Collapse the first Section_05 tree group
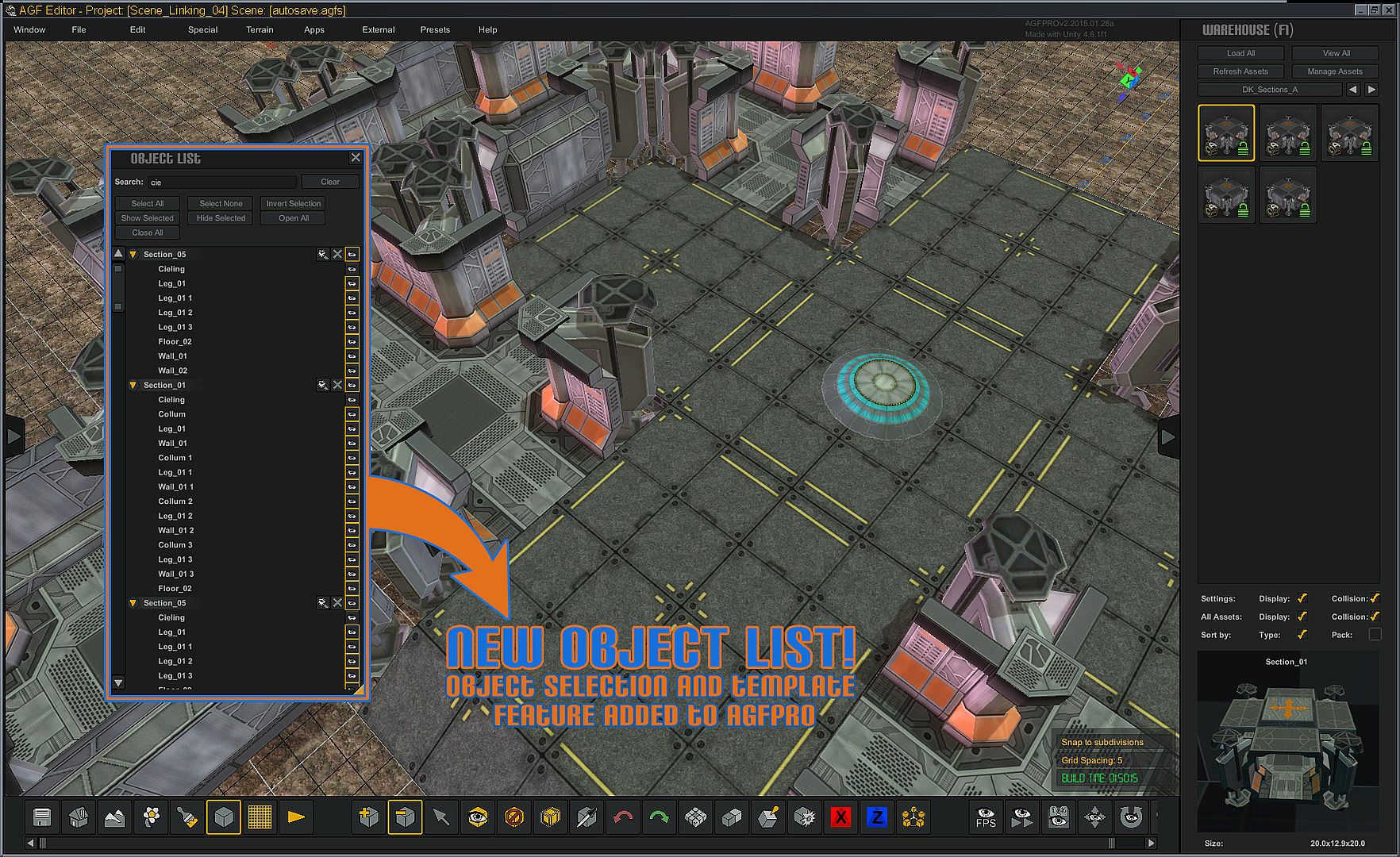 pos(133,255)
